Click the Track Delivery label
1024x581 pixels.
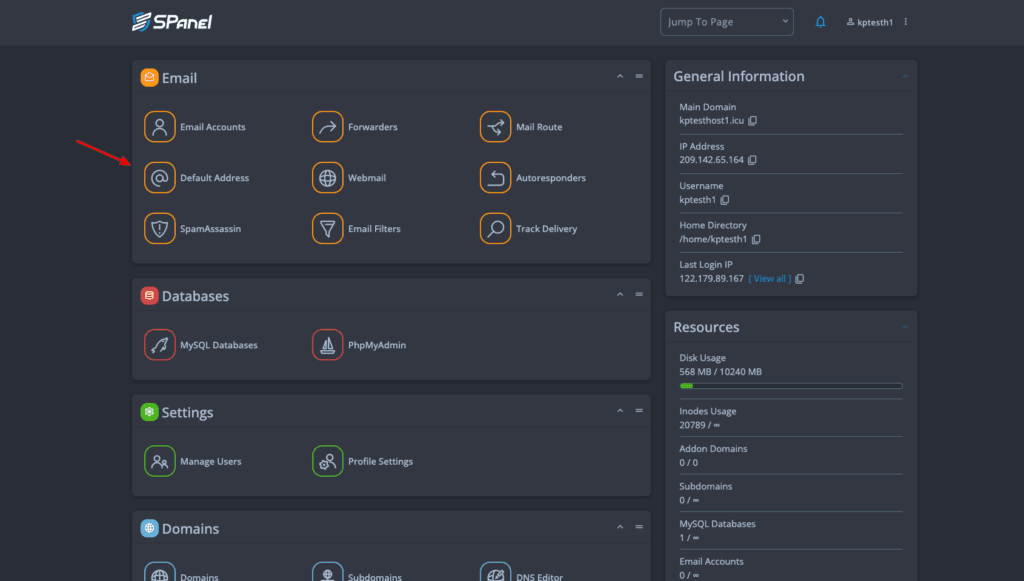(x=547, y=228)
